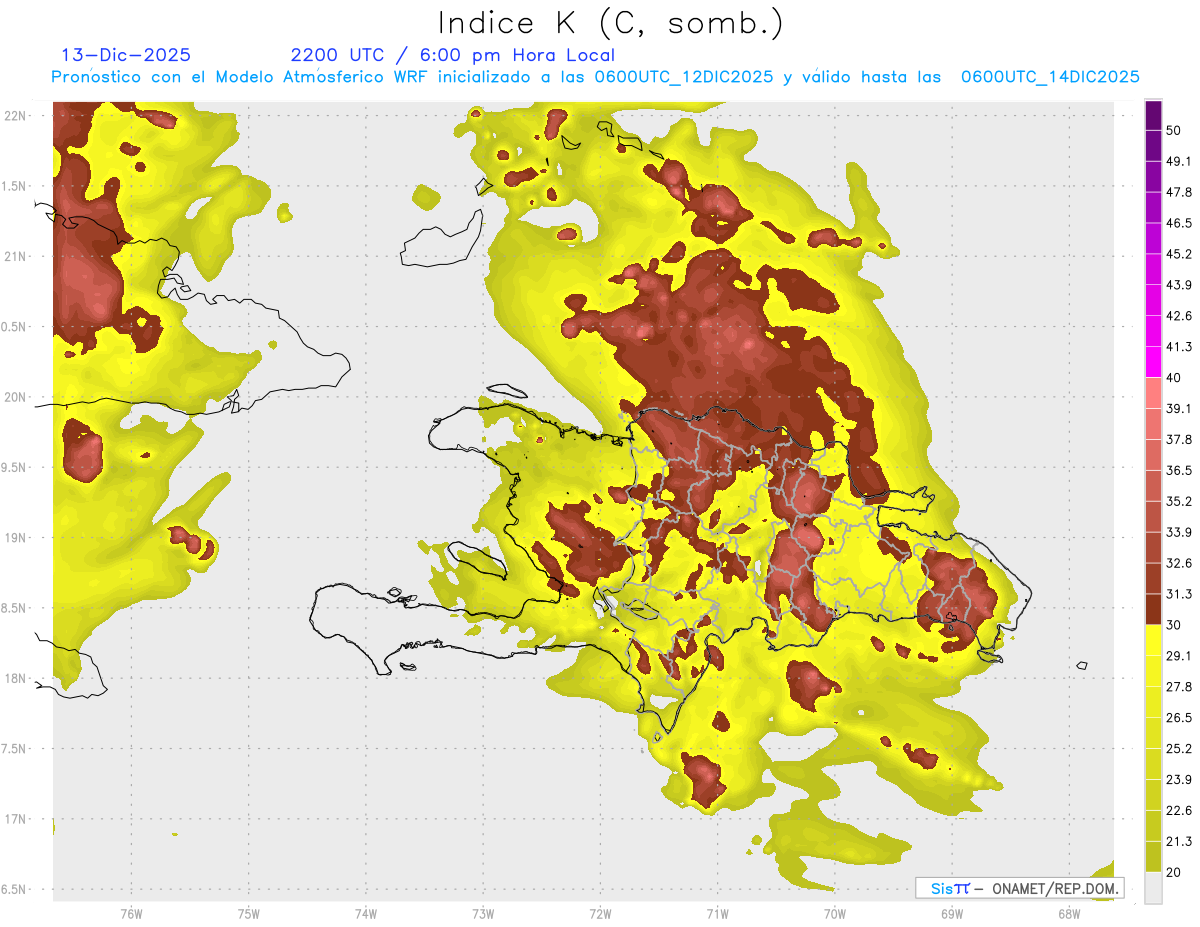Click the colorbar value "31.3"

(1180, 594)
